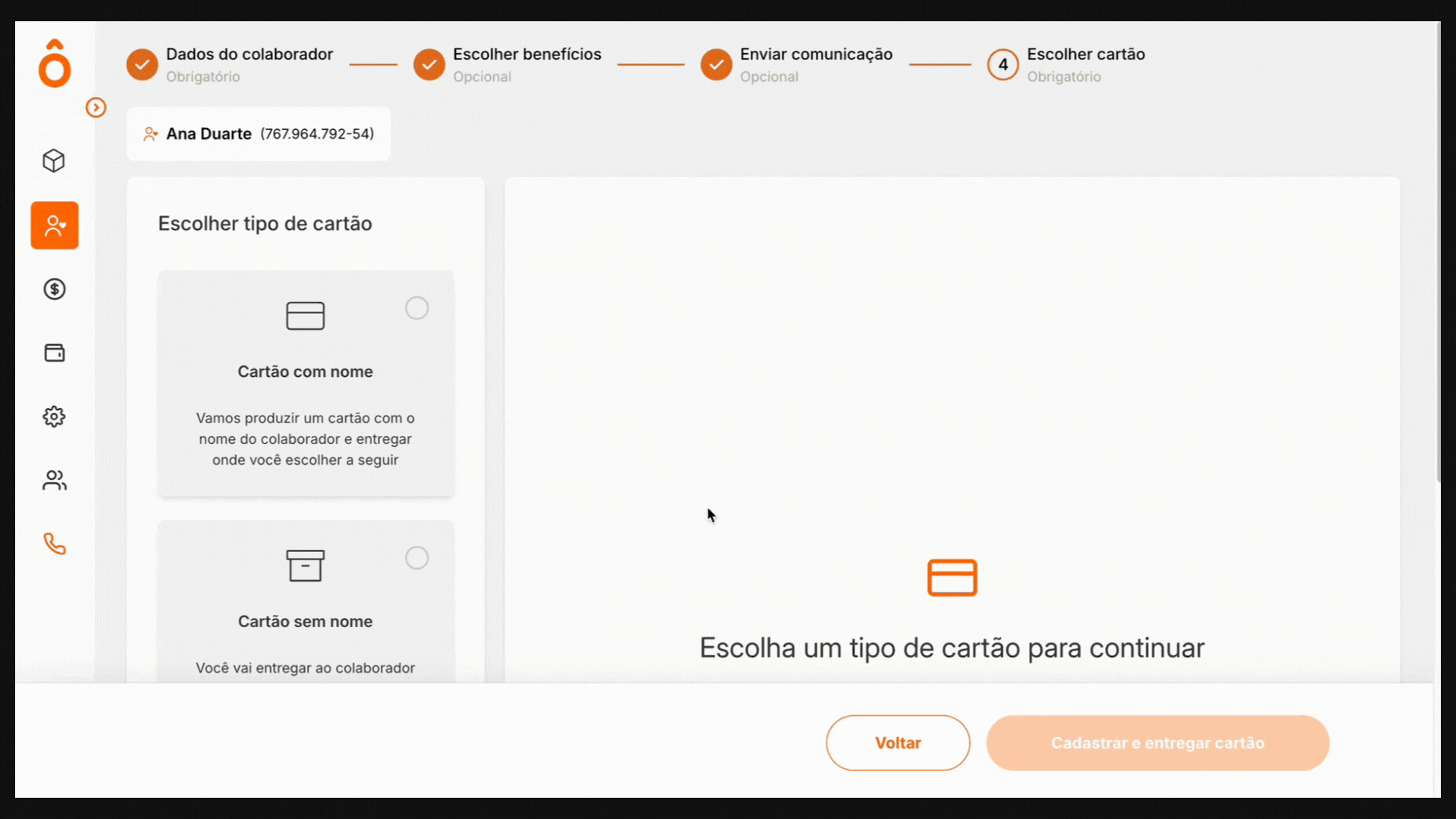The width and height of the screenshot is (1456, 819).
Task: Select the collaborator benefits sidebar icon
Action: click(54, 224)
